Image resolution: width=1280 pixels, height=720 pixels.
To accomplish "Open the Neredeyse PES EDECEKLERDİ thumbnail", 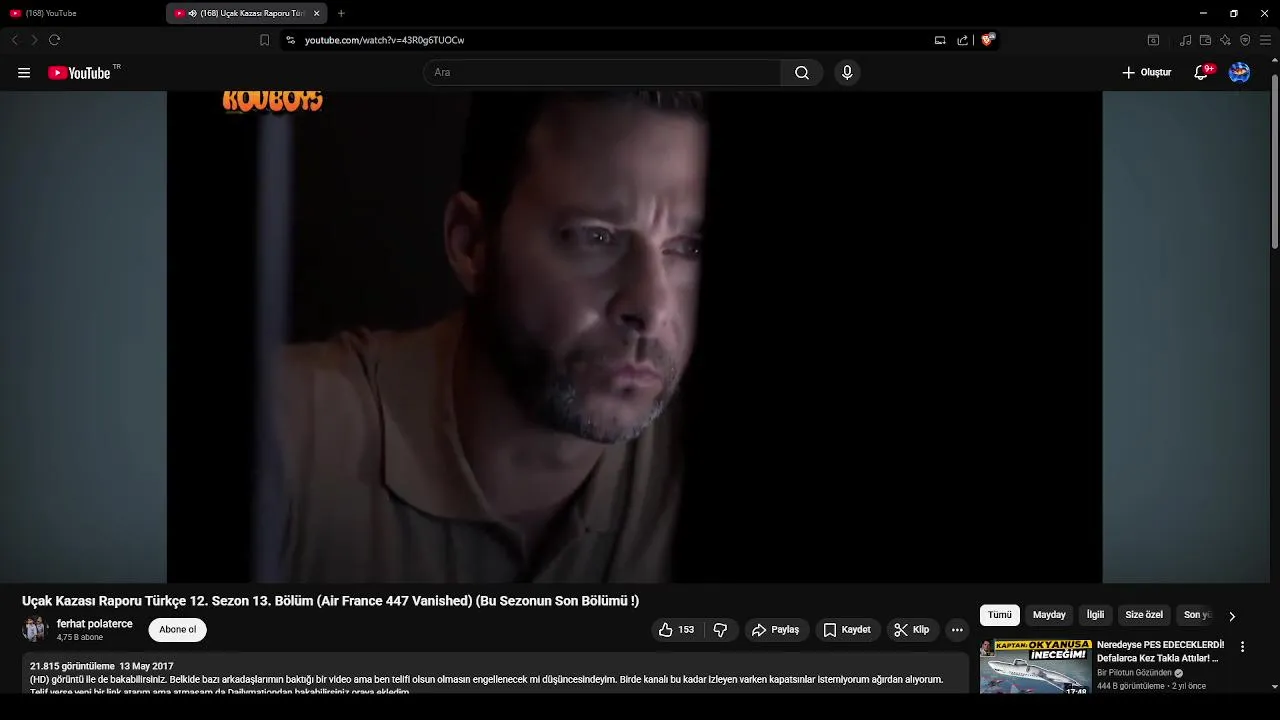I will (1035, 667).
